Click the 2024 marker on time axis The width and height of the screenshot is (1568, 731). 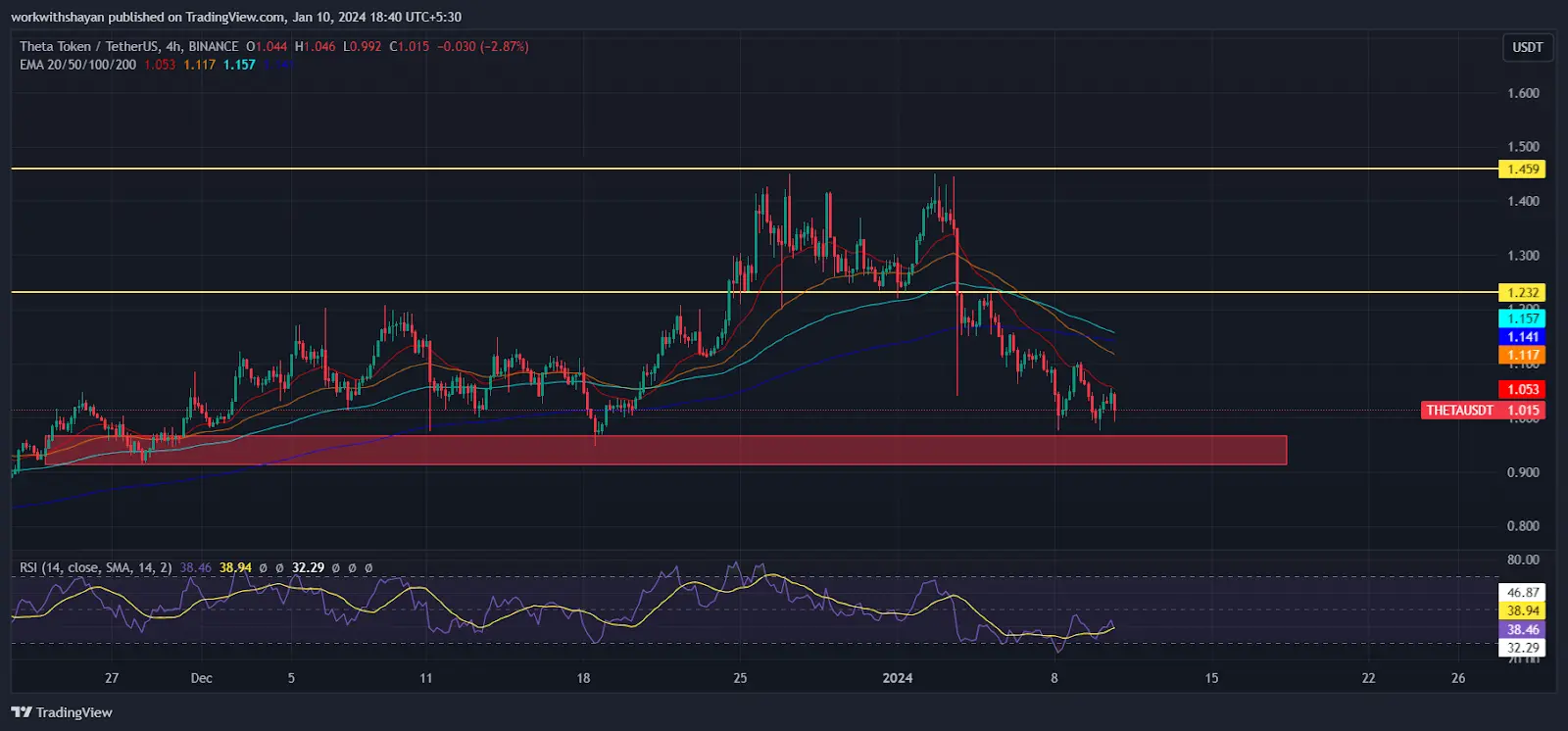[x=897, y=678]
